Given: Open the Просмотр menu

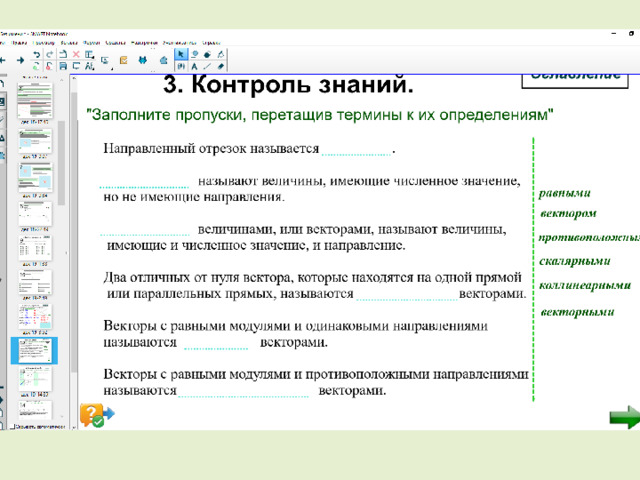Looking at the screenshot, I should [x=43, y=42].
